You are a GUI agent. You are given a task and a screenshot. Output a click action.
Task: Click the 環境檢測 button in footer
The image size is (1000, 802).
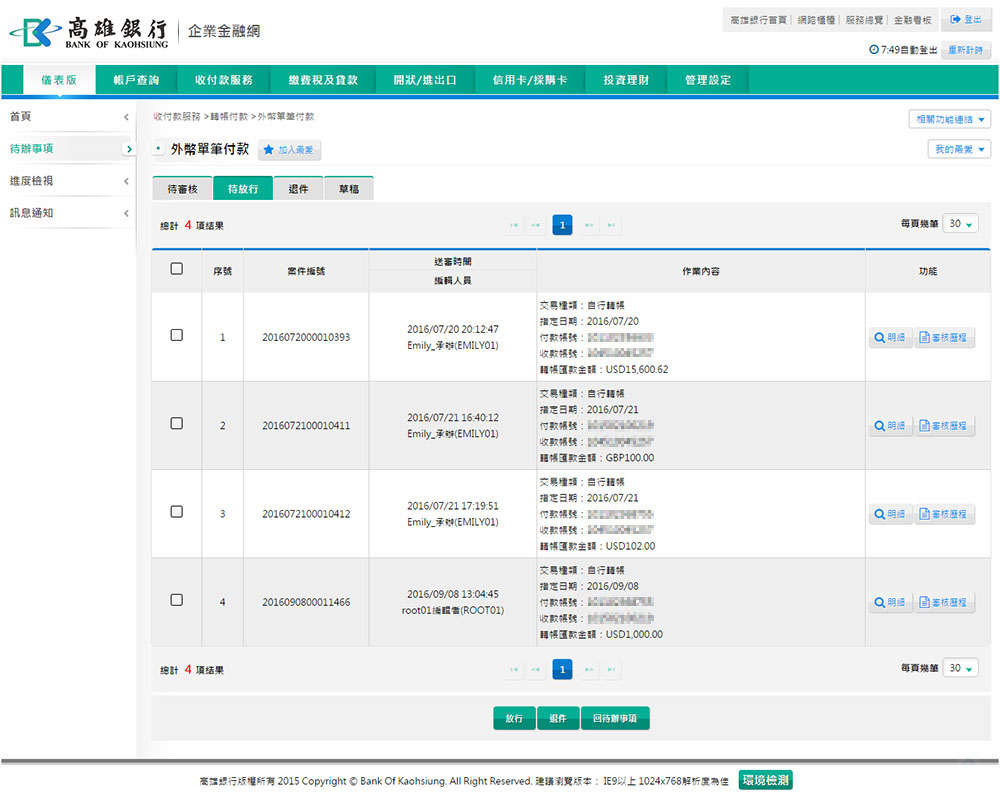click(x=766, y=780)
